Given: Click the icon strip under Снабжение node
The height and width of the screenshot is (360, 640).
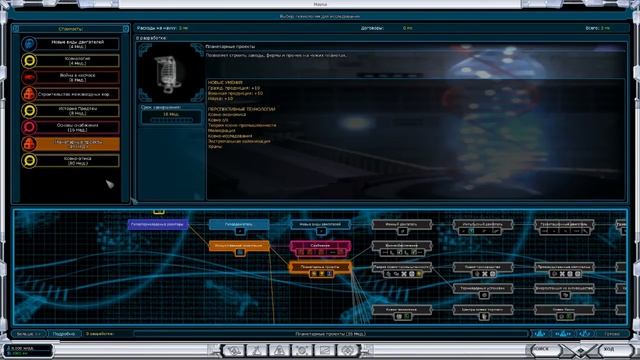Looking at the screenshot, I should [320, 253].
